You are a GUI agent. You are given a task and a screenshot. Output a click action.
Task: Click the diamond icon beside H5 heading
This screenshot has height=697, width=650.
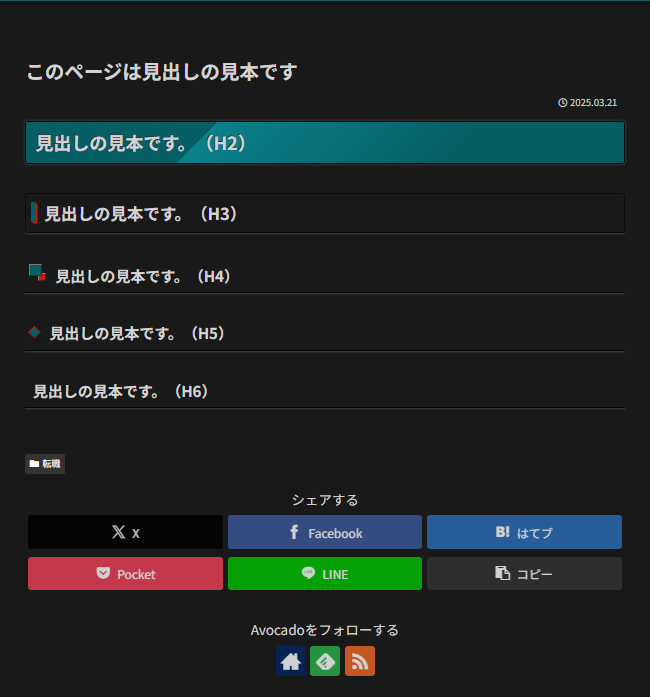tap(34, 332)
